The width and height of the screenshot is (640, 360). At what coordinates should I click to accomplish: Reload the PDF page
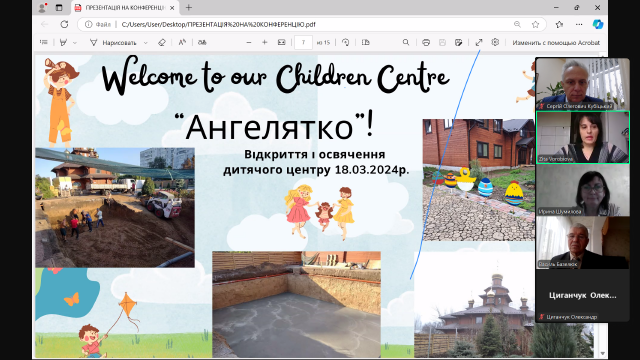pyautogui.click(x=64, y=24)
